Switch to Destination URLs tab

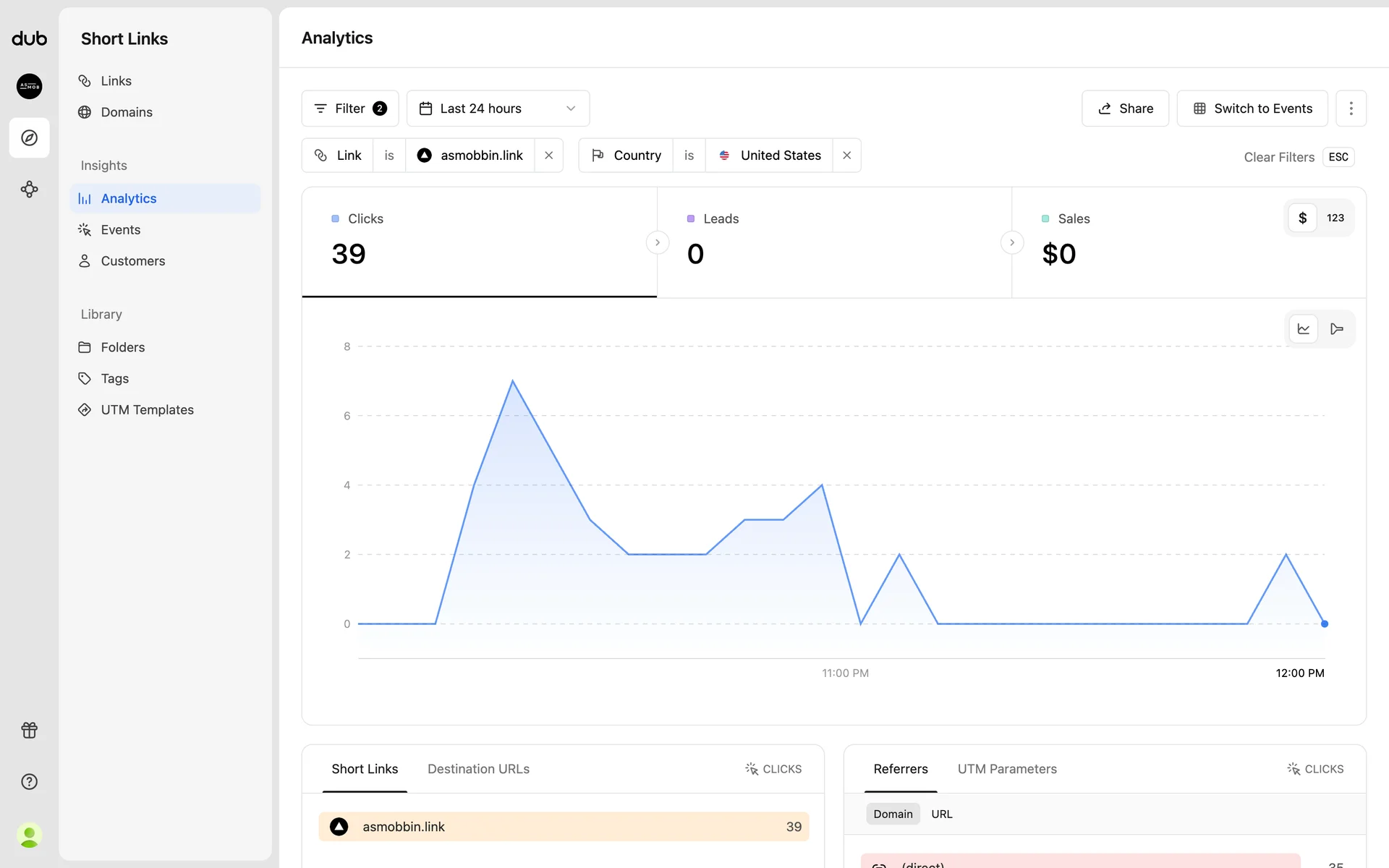click(x=478, y=769)
